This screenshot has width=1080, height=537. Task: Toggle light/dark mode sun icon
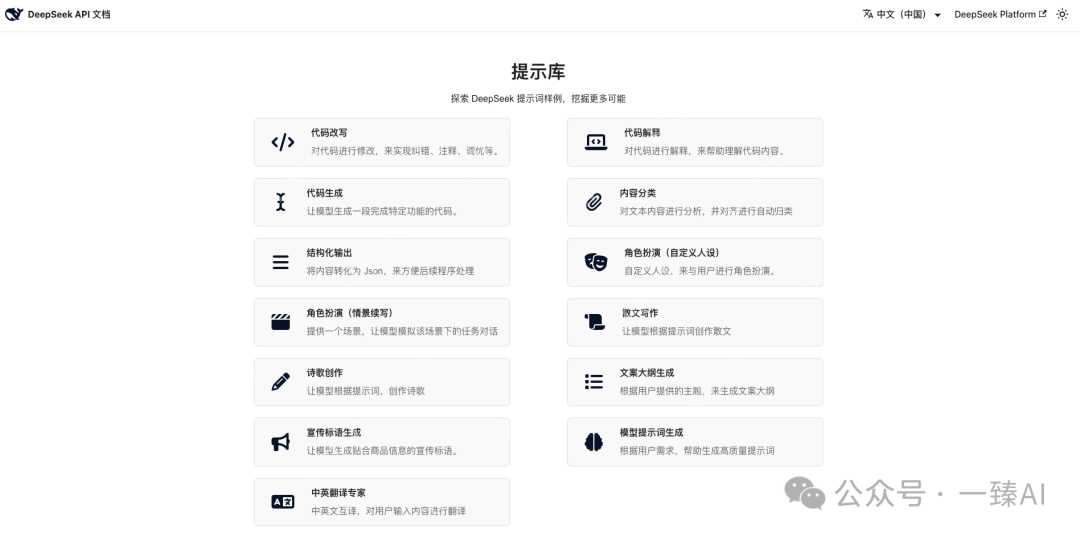1062,14
